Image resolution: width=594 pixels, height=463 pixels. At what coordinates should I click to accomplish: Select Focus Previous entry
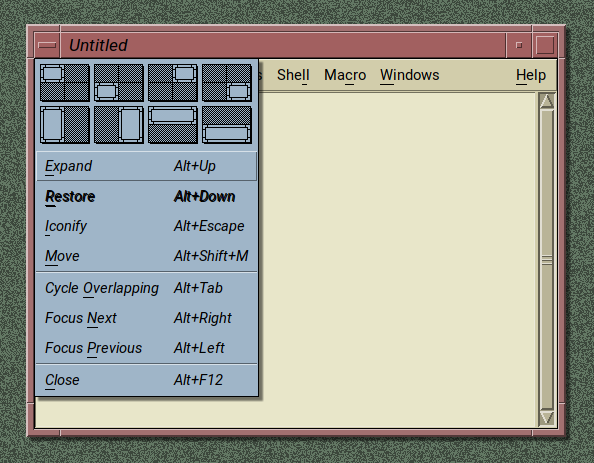point(147,348)
